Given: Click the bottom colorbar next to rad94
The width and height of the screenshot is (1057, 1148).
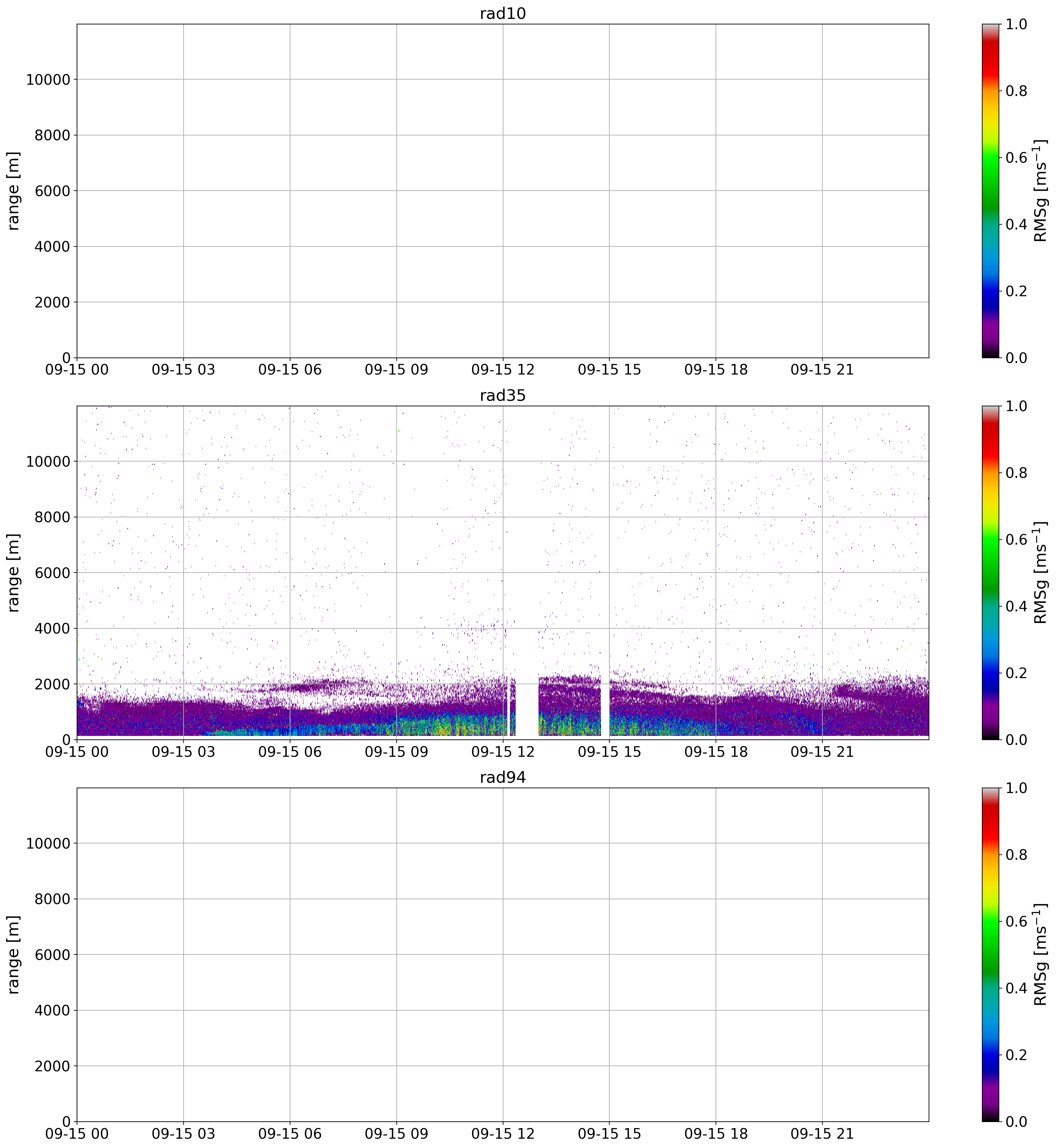Looking at the screenshot, I should (991, 954).
